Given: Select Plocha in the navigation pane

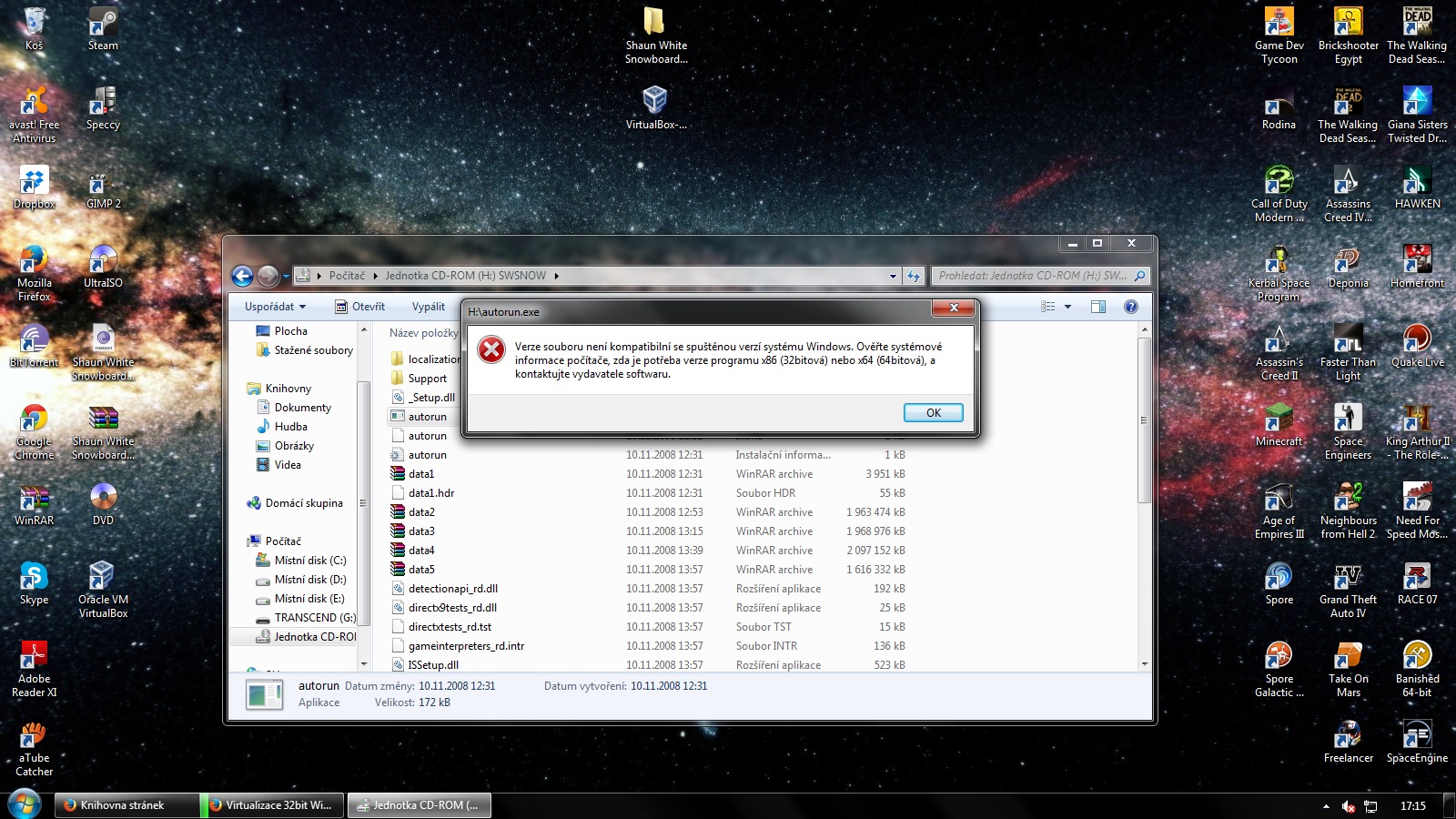Looking at the screenshot, I should tap(291, 331).
